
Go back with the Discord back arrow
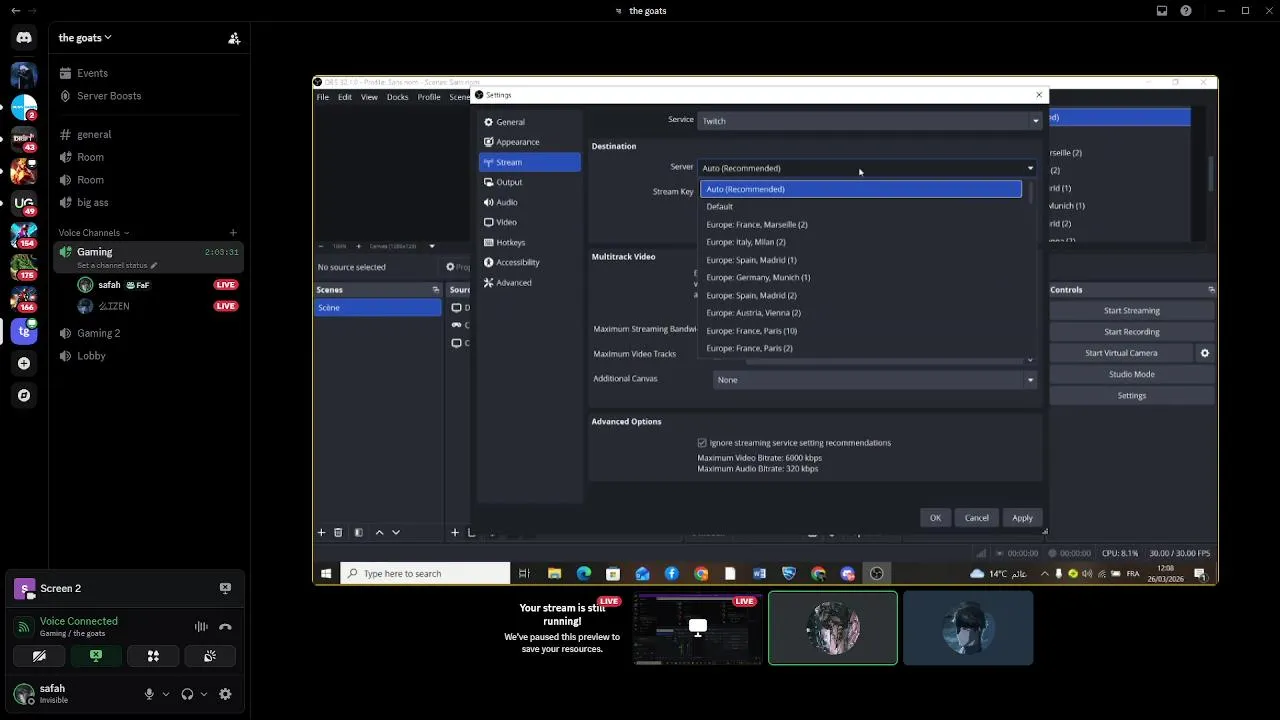15,11
